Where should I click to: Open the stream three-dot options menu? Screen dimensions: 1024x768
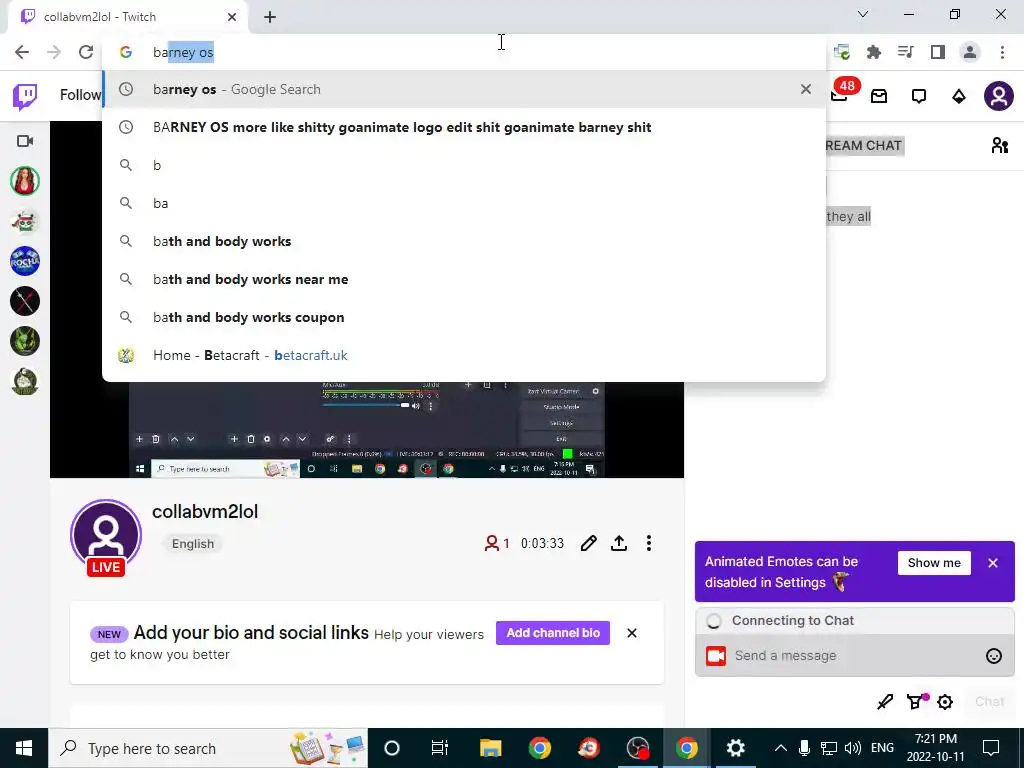[x=648, y=543]
